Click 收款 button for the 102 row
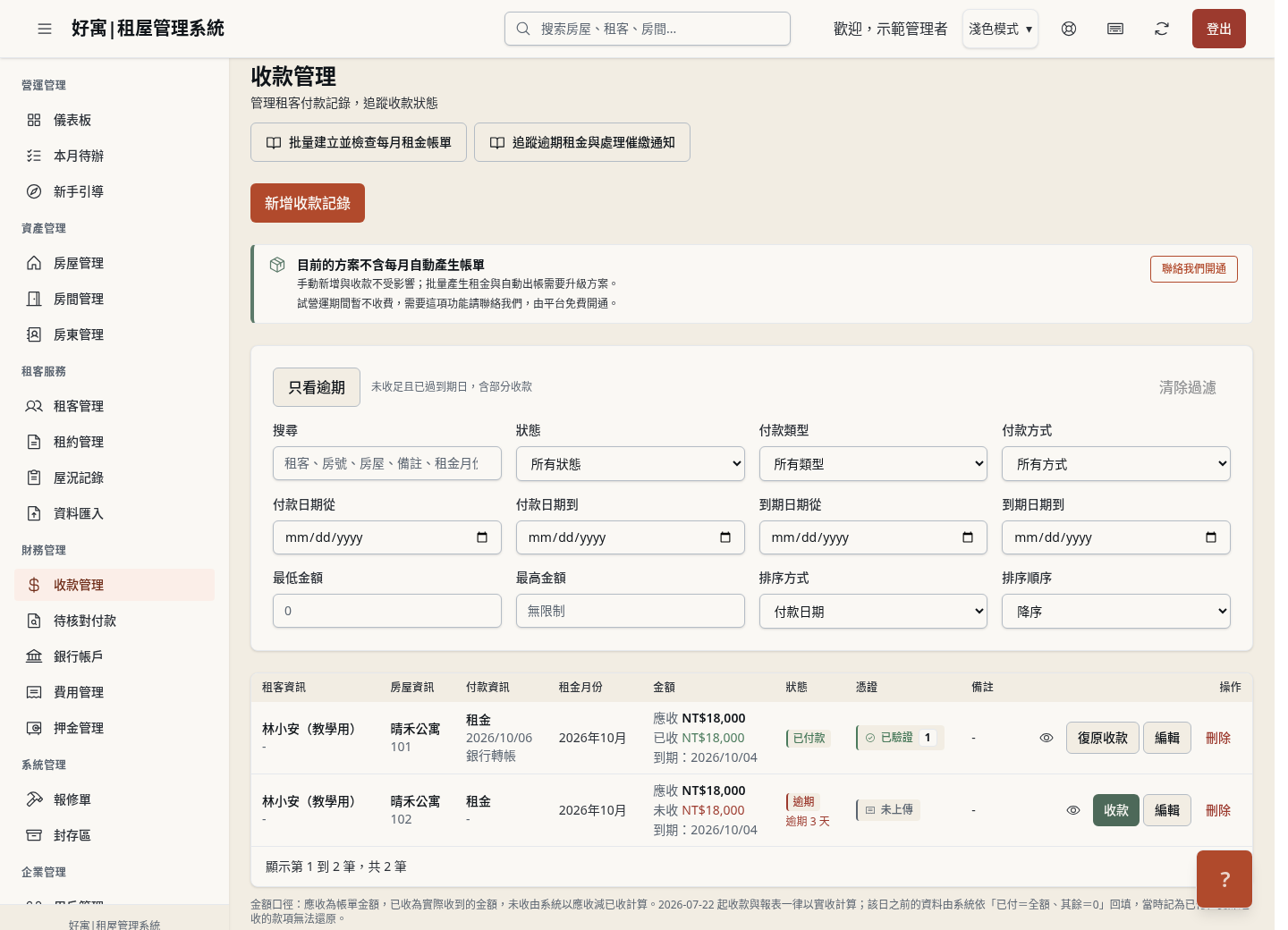1288x930 pixels. (1116, 810)
